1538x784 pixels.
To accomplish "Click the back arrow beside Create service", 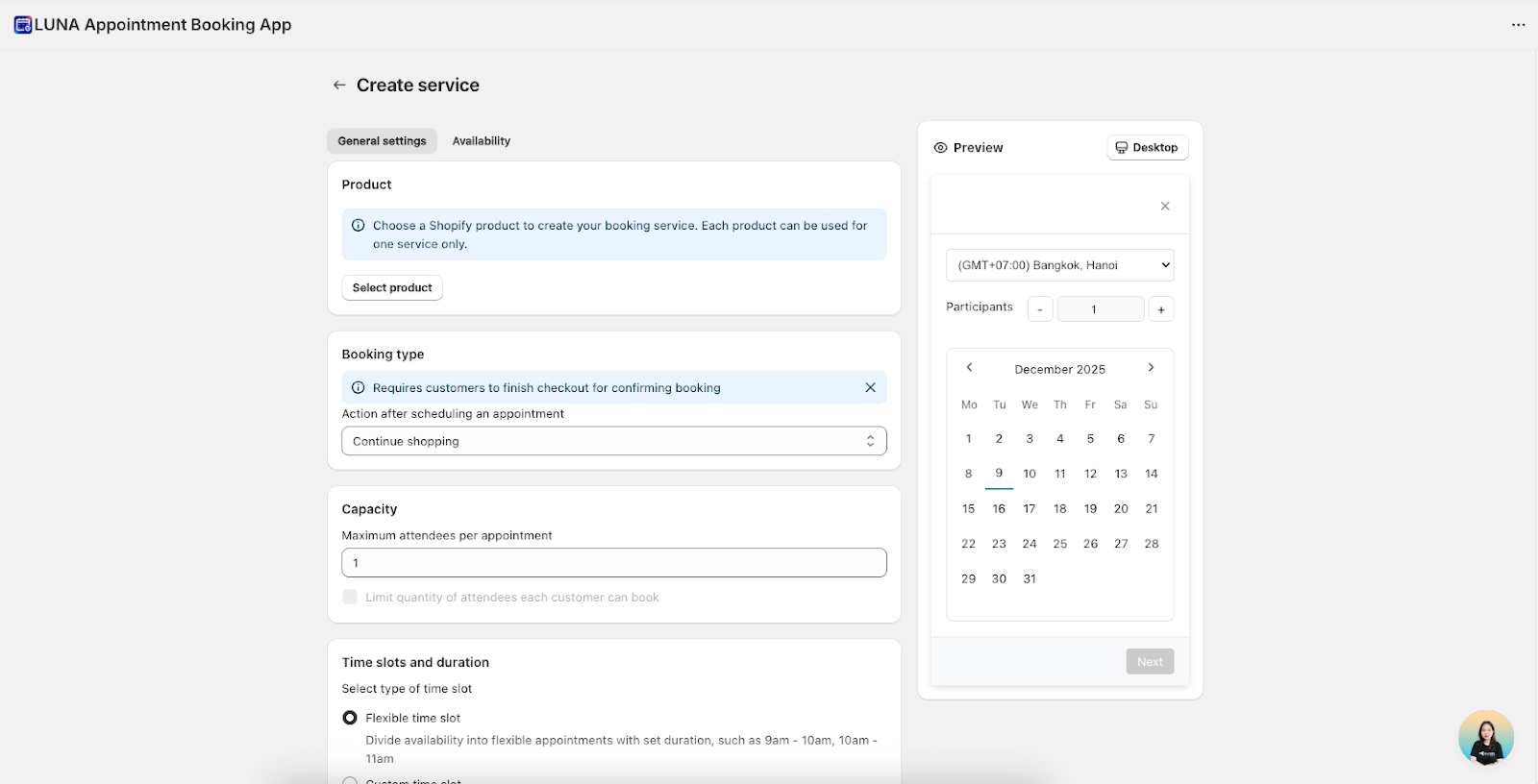I will click(339, 86).
